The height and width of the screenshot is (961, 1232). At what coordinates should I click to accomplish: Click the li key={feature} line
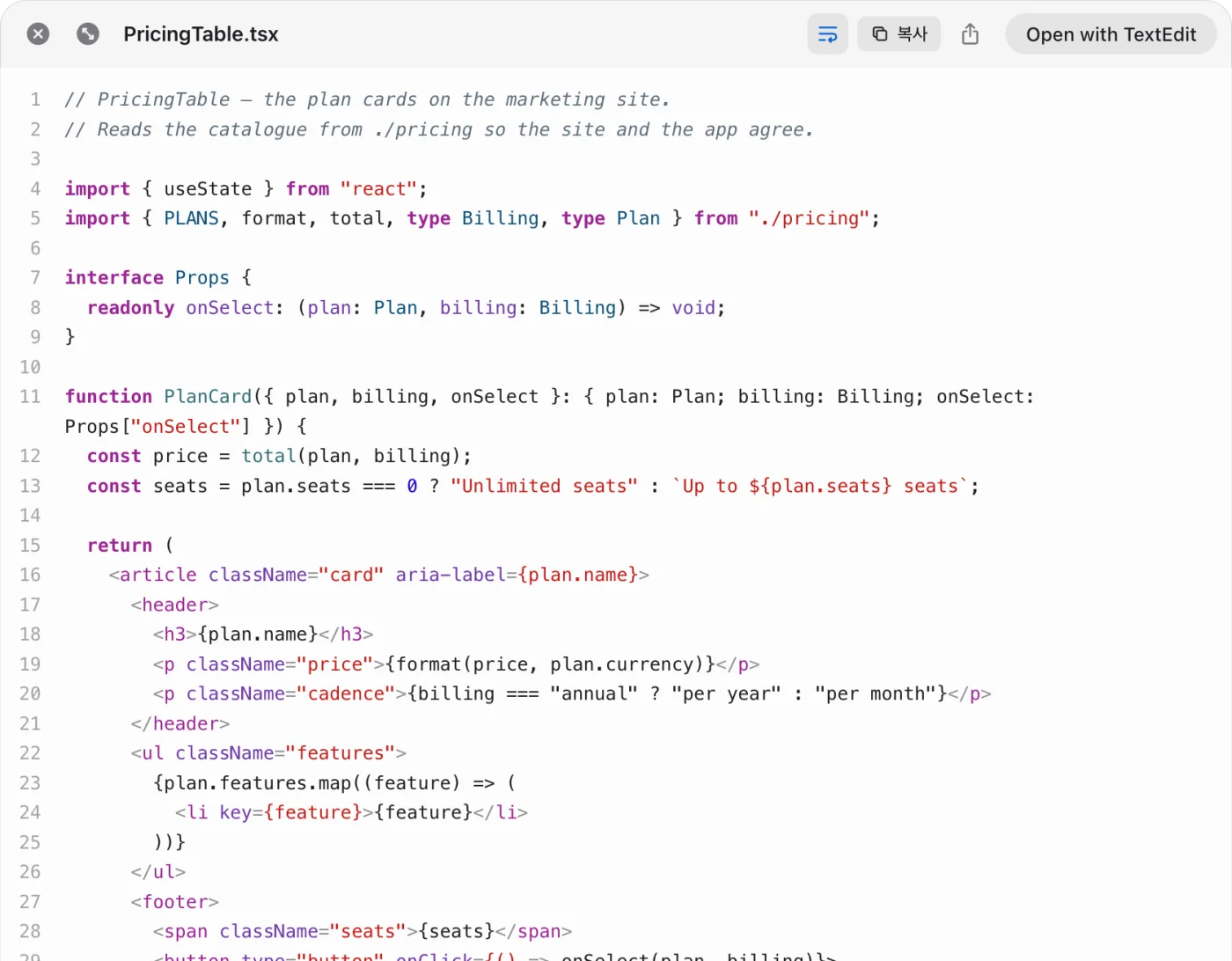point(351,813)
